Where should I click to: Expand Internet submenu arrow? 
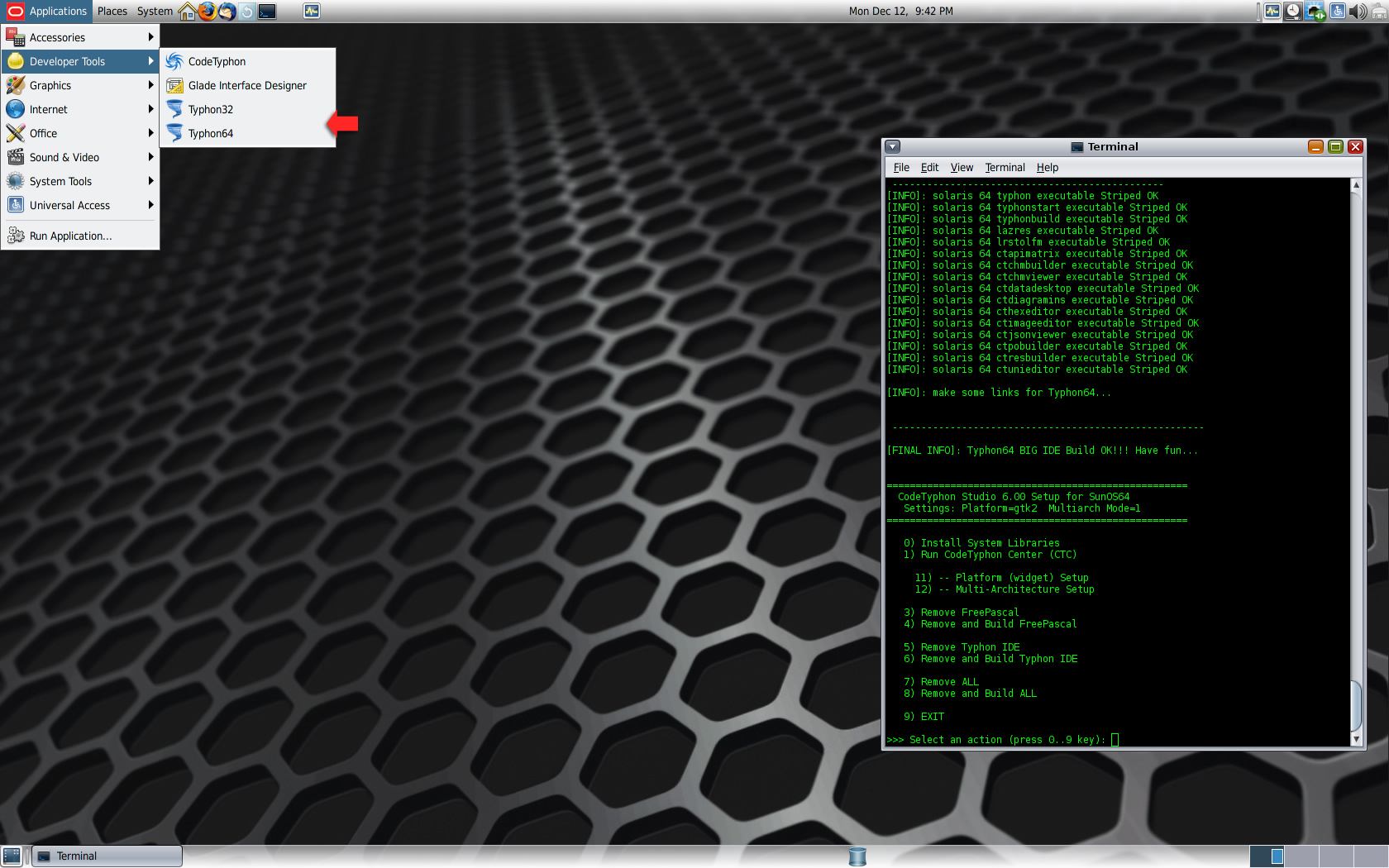(x=150, y=109)
